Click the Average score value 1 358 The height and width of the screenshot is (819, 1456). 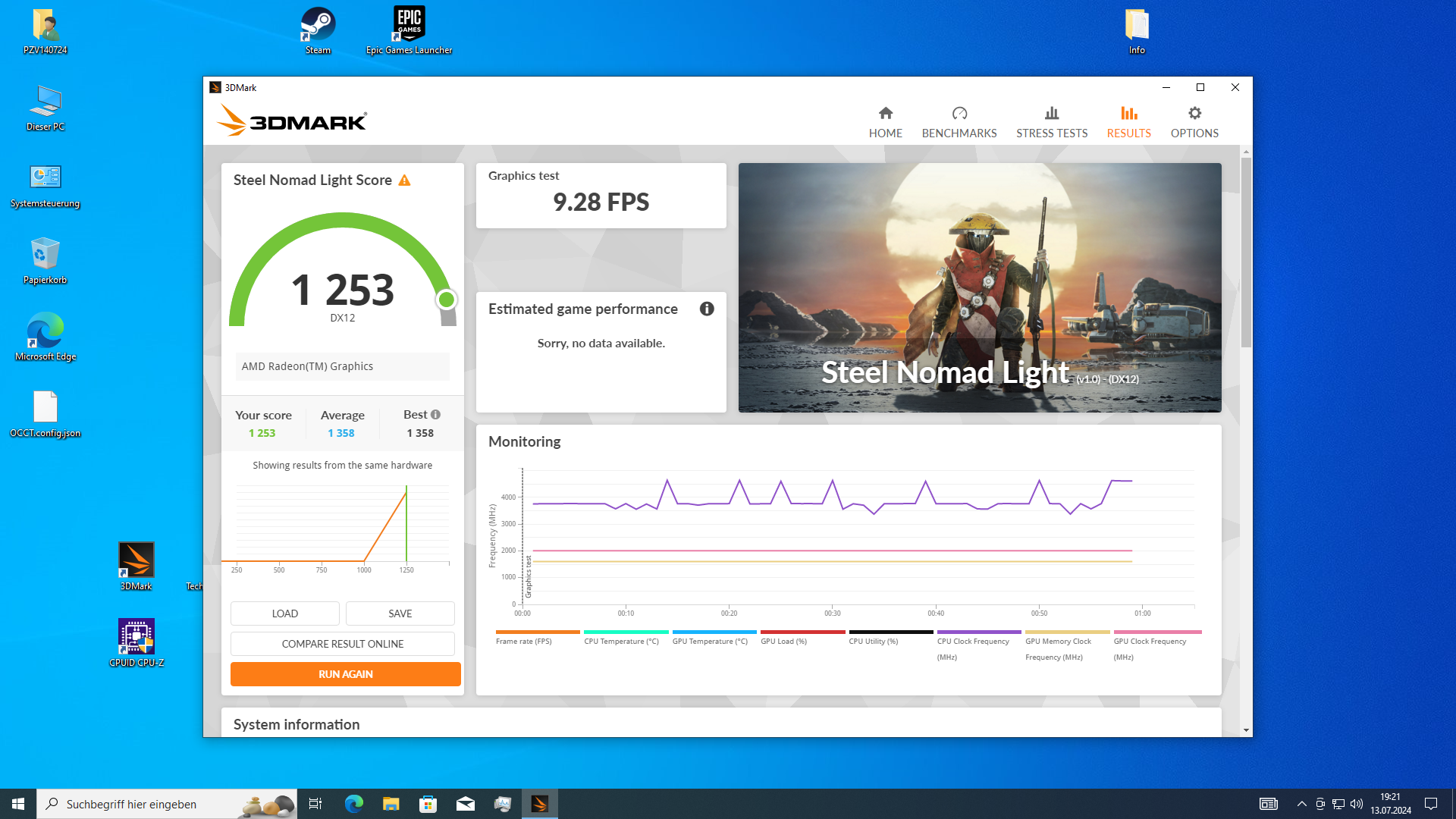[341, 433]
